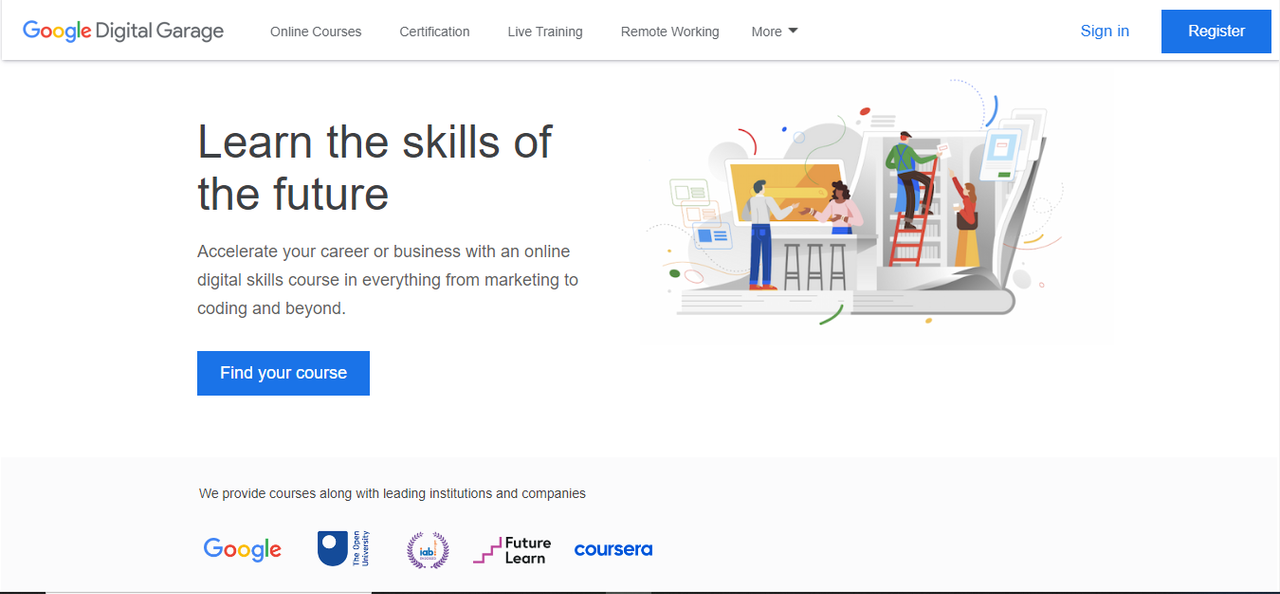Click the IAB partner logo
The image size is (1280, 594).
[x=428, y=550]
